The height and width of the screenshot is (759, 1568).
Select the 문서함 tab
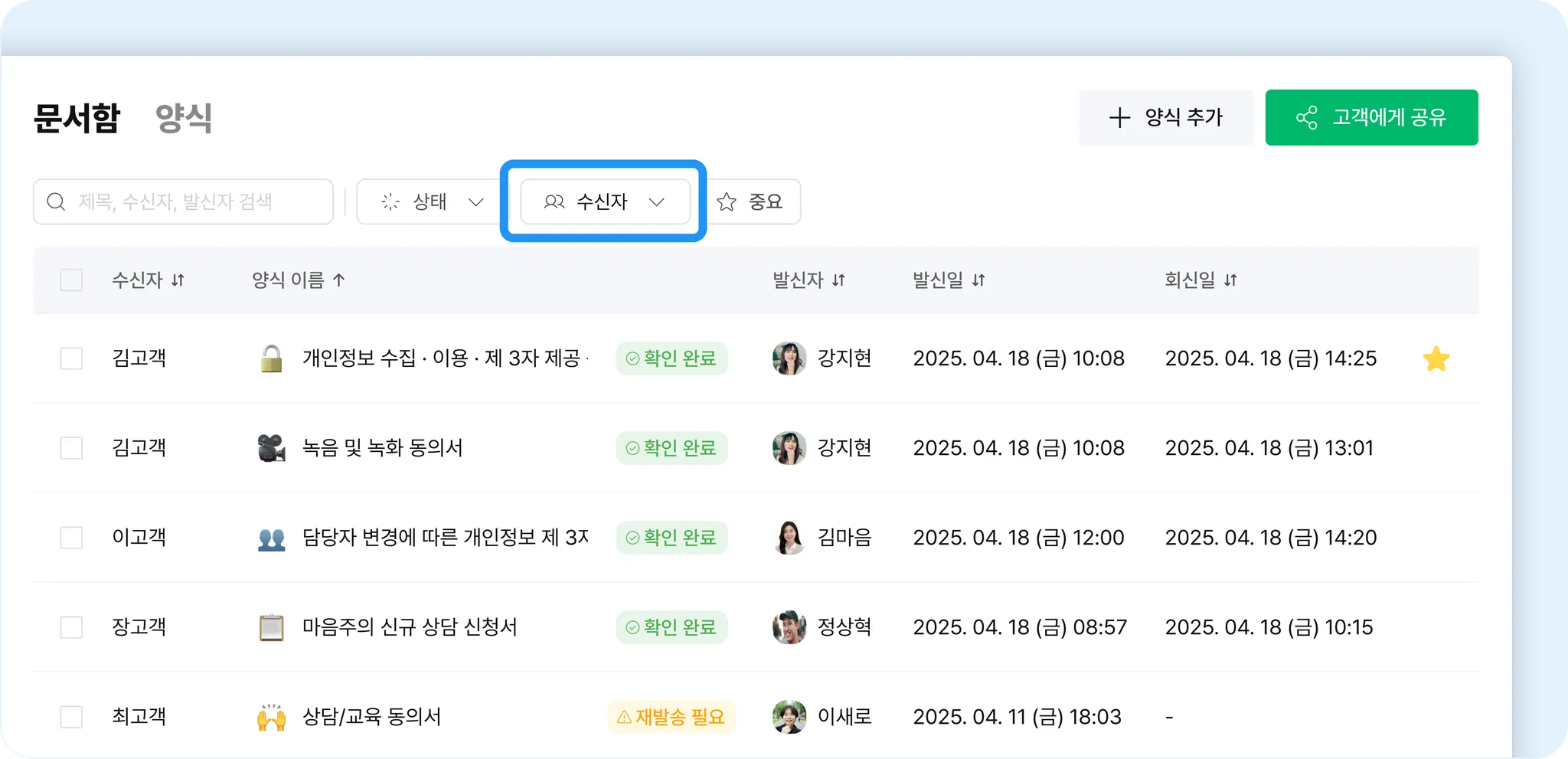pos(77,118)
